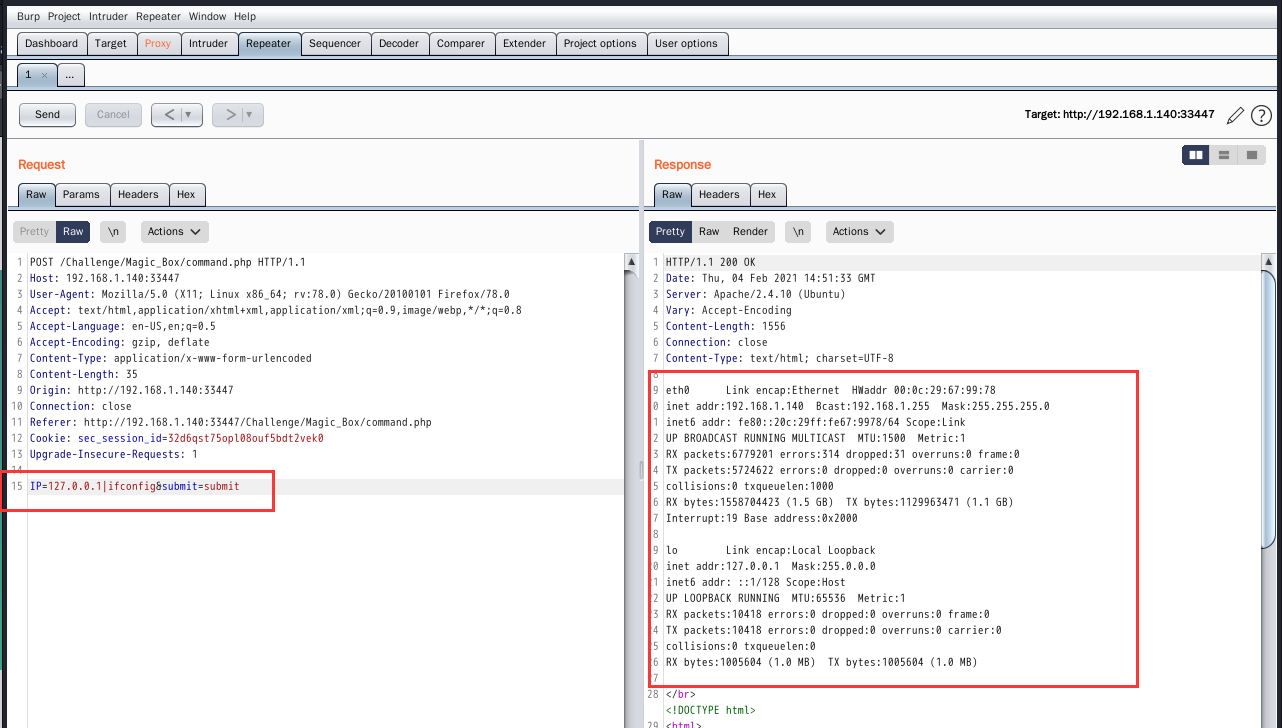Open back history dropdown arrow
This screenshot has height=728, width=1282.
tap(188, 115)
